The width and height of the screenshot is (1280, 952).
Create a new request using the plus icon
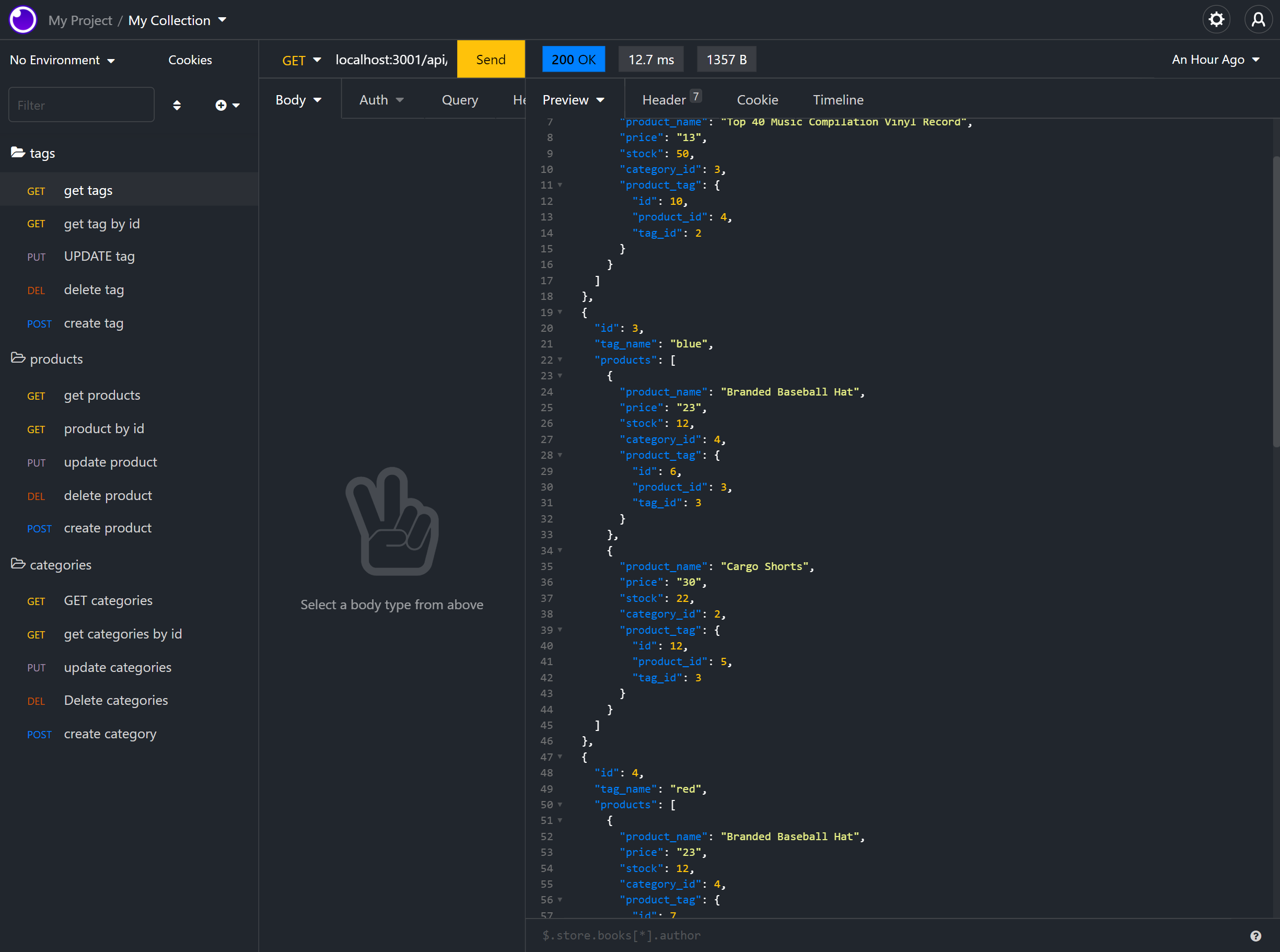point(220,105)
